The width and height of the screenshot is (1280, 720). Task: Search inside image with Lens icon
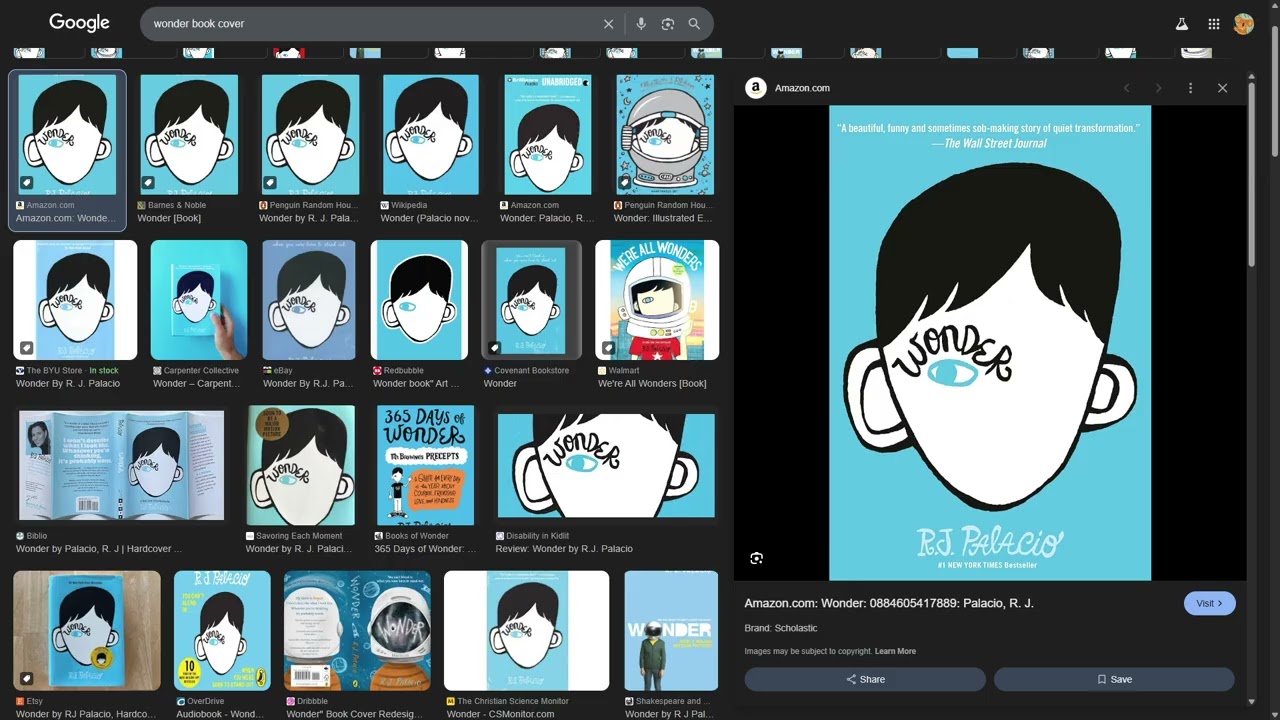tap(756, 558)
